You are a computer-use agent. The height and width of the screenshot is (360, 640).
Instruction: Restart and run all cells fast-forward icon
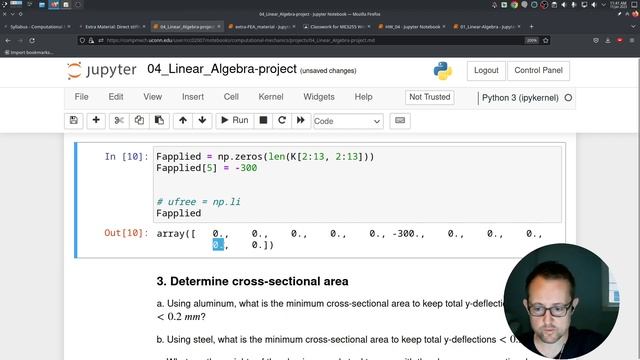(301, 120)
